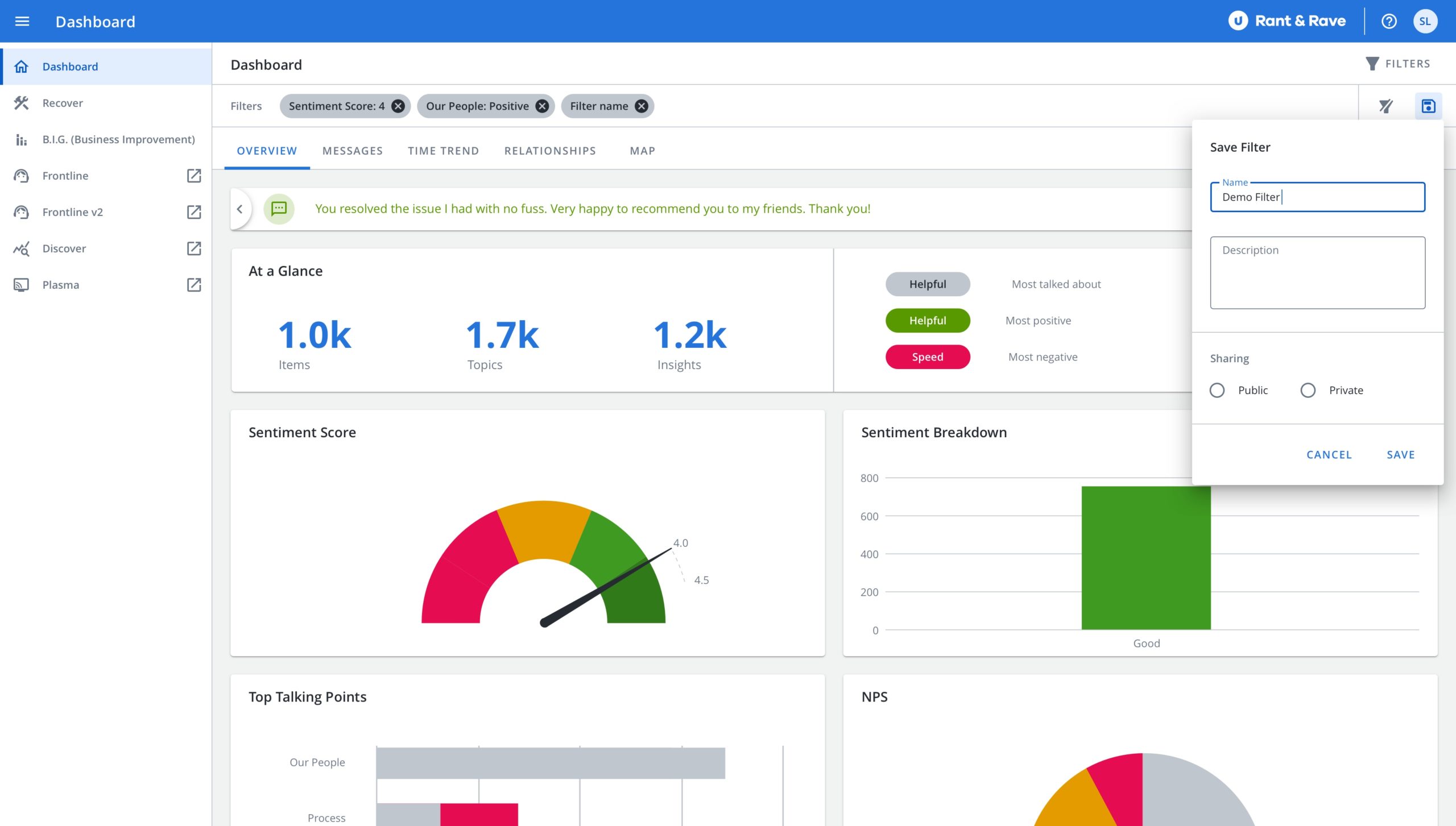This screenshot has height=826, width=1456.
Task: Open B.I.G. (Business Improvement) in sidebar
Action: [x=107, y=139]
